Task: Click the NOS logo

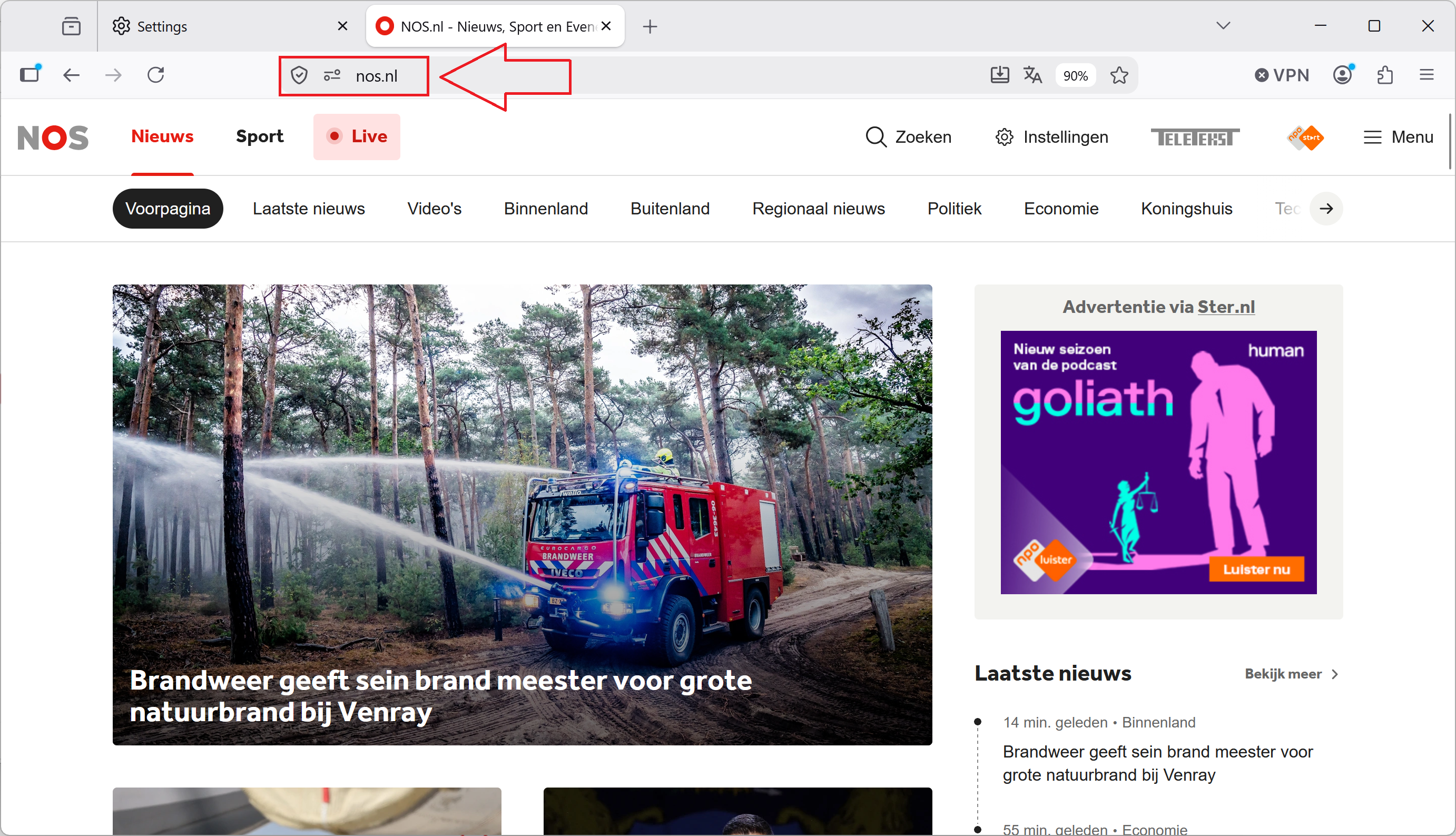Action: point(53,137)
